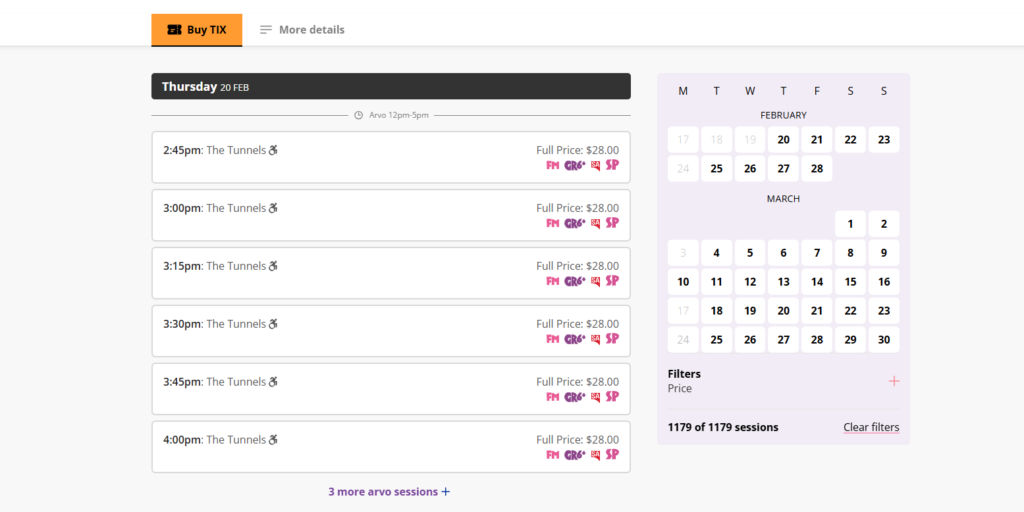Click the GR6+ icon on the 3:45pm session
Image resolution: width=1024 pixels, height=512 pixels.
pos(574,397)
